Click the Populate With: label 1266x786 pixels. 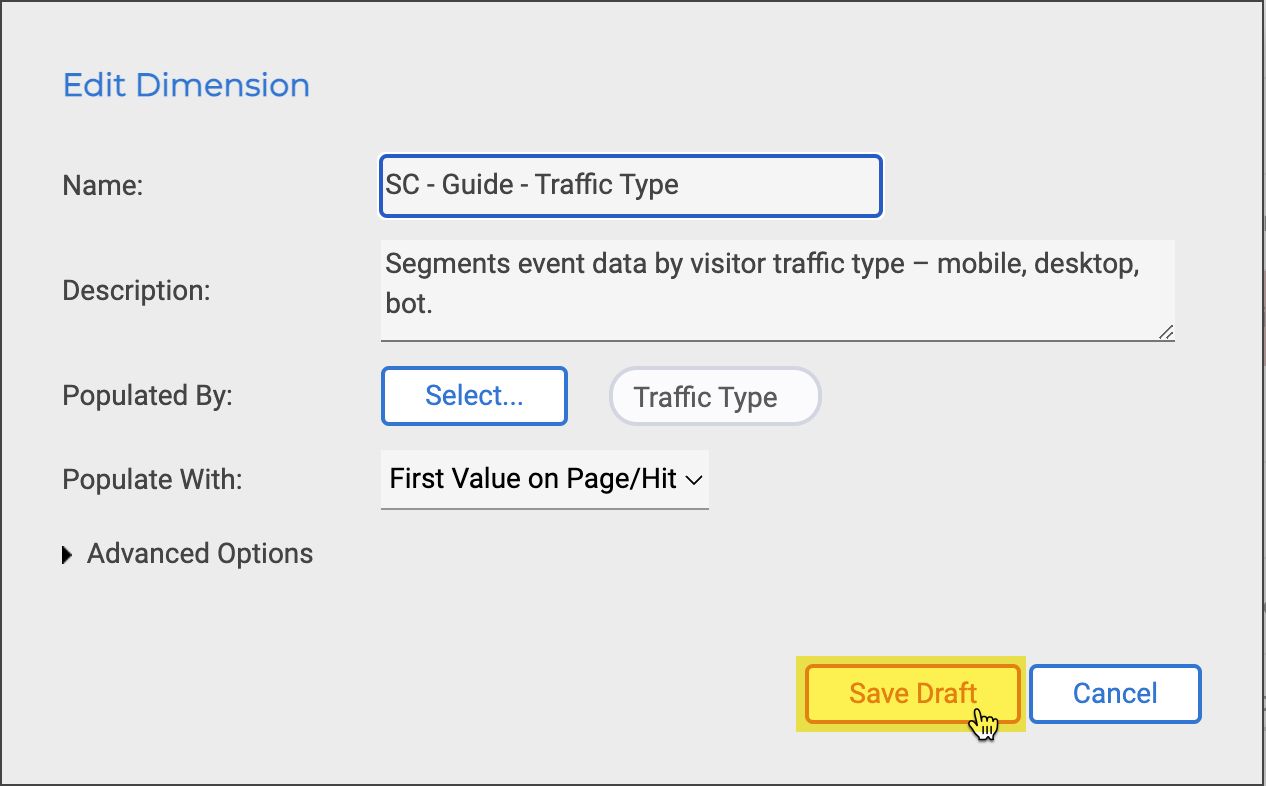point(152,479)
